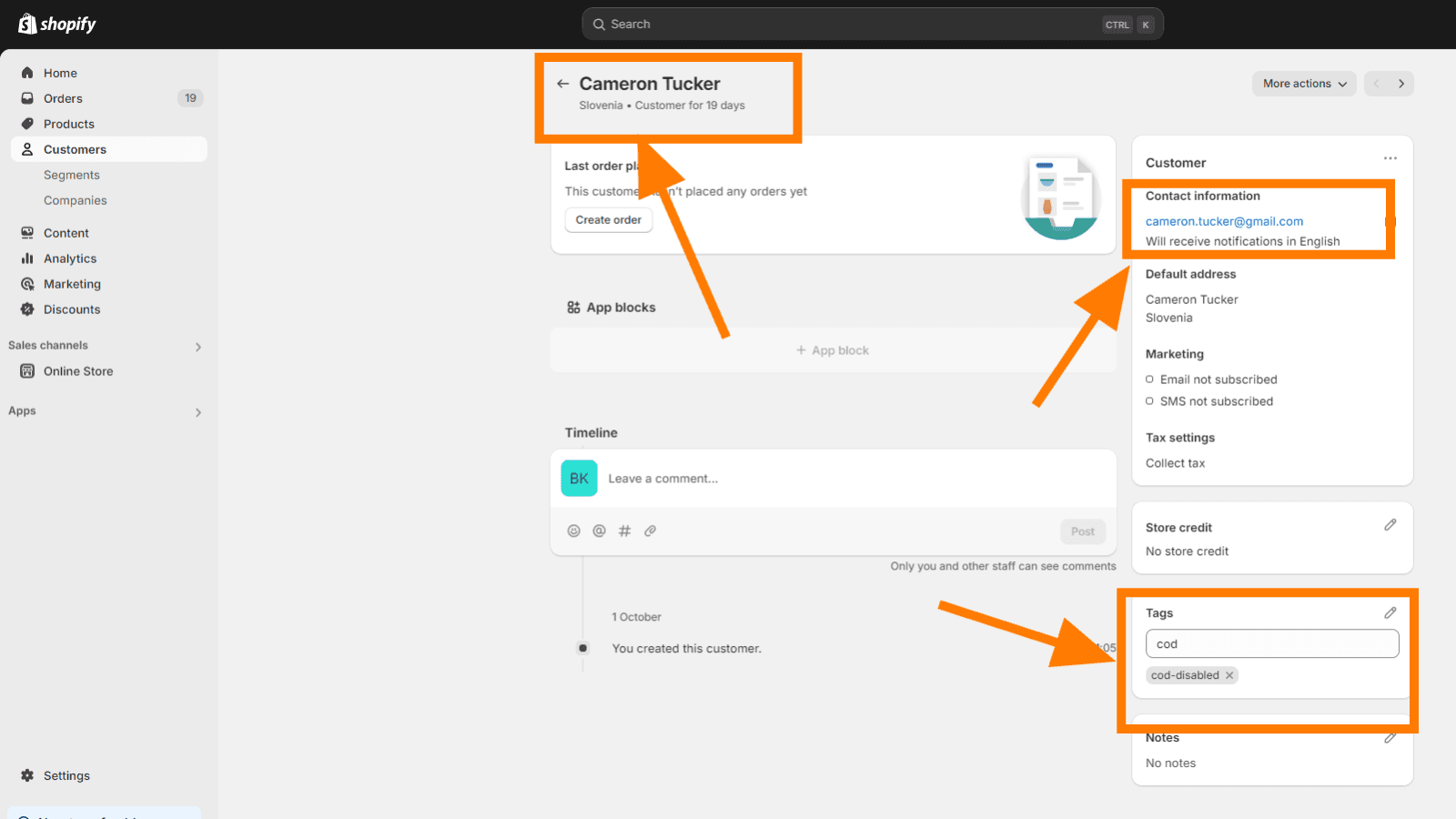Click the emoji icon in comment box
Screen dimensions: 1456x819
click(573, 531)
